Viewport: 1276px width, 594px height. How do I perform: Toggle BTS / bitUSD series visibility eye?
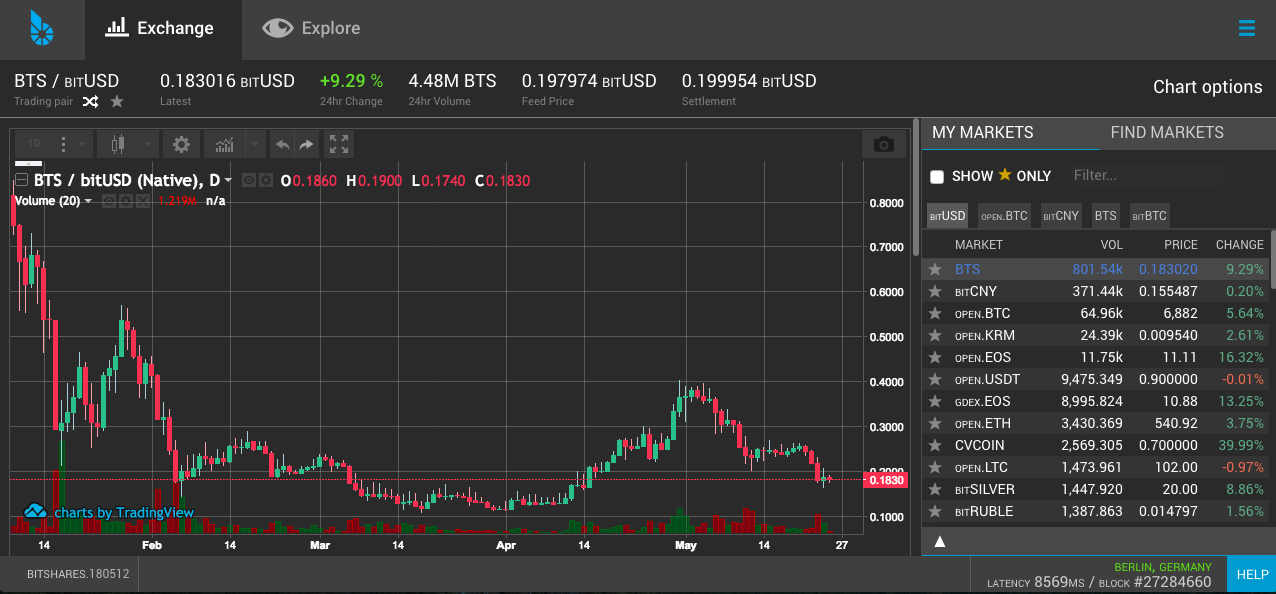[x=250, y=181]
